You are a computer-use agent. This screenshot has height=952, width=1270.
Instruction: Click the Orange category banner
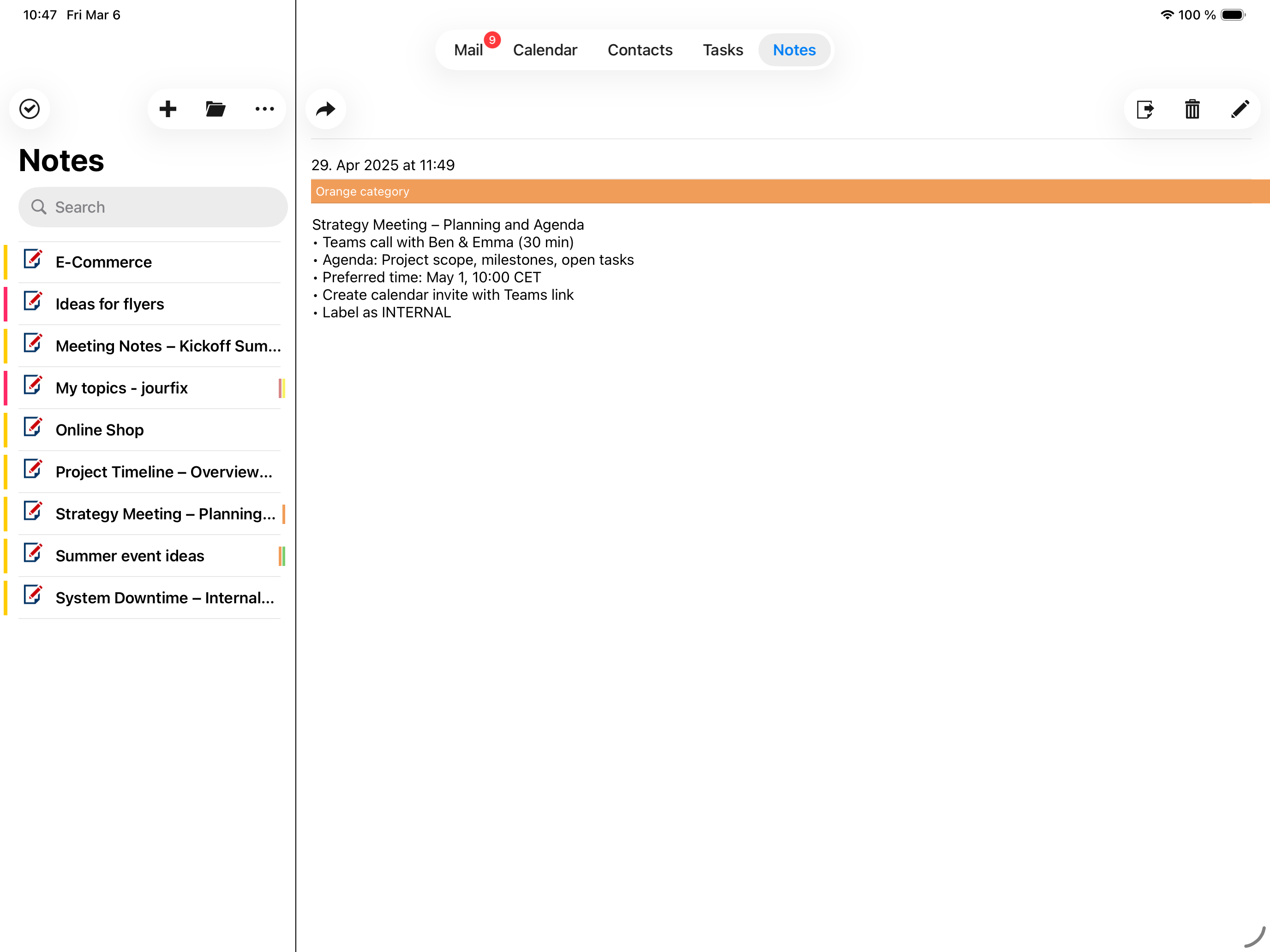[790, 191]
